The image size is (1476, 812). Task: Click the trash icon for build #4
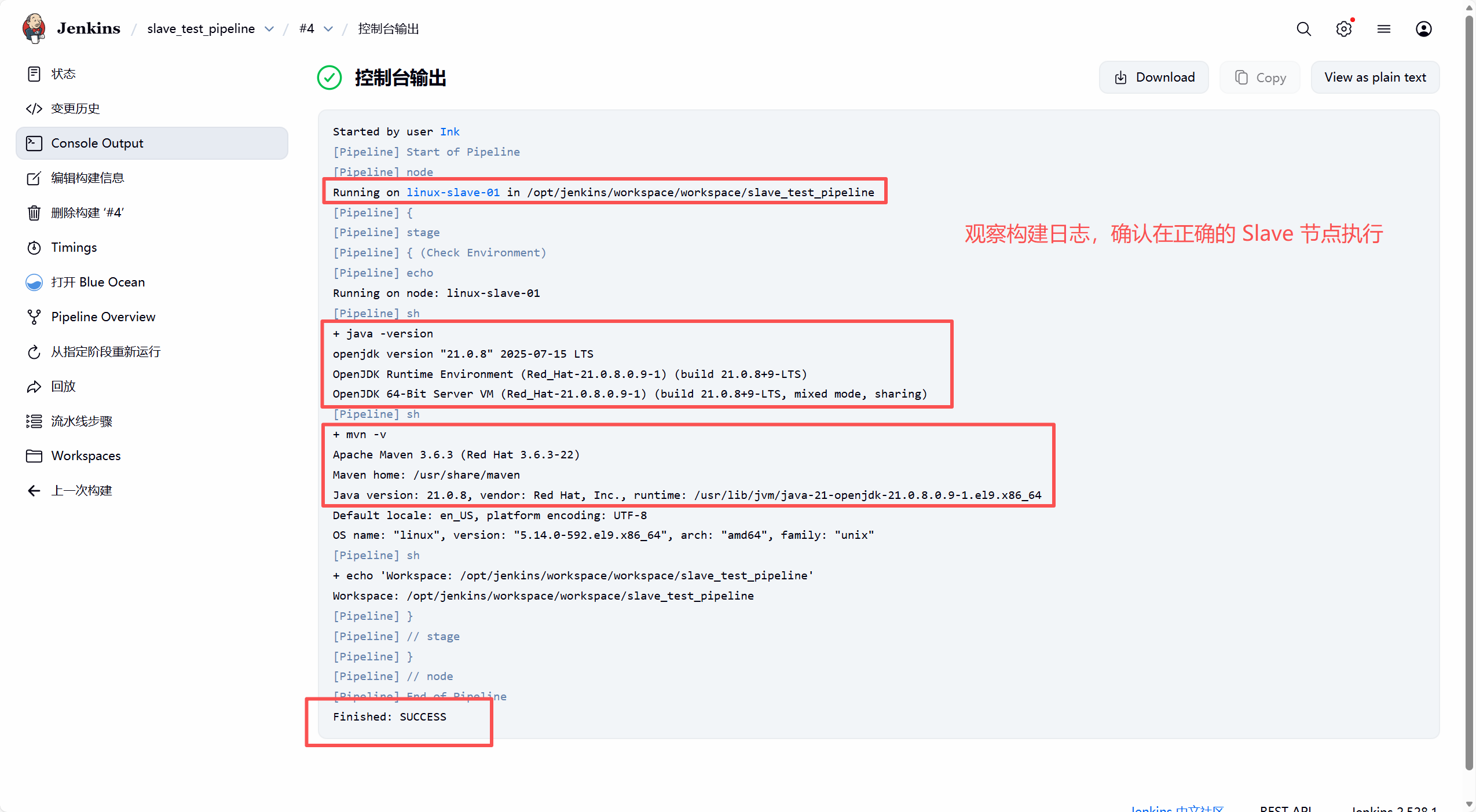click(34, 213)
